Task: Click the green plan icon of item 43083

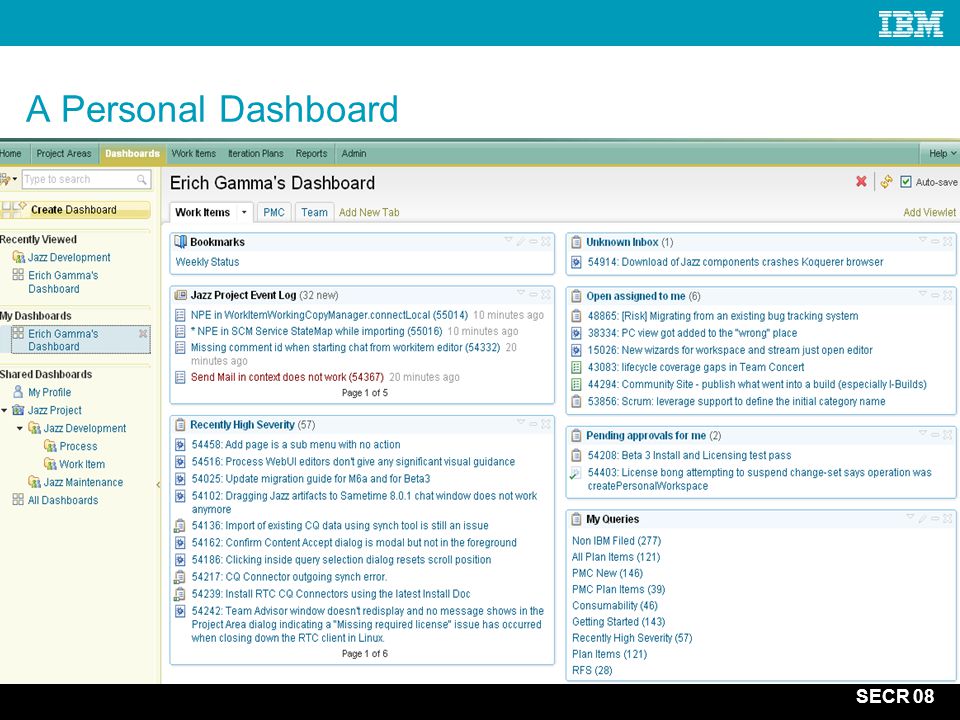Action: 576,367
